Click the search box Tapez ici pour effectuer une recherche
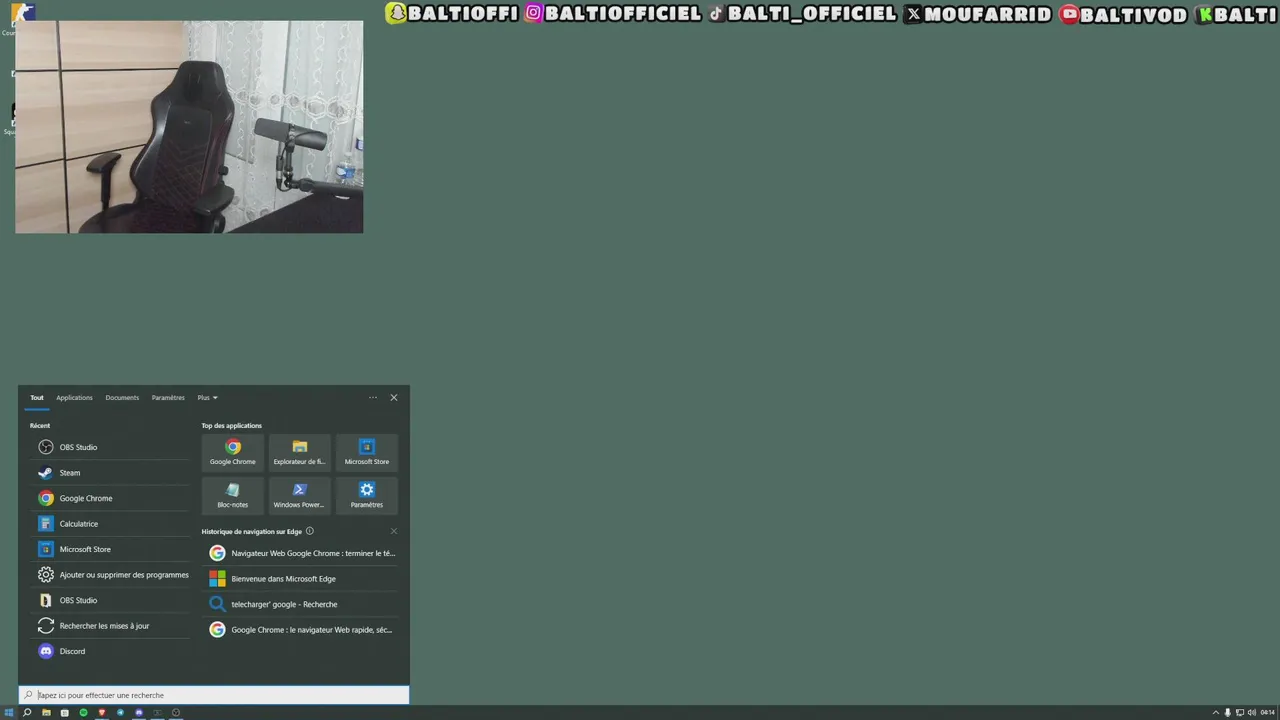The image size is (1280, 720). pyautogui.click(x=214, y=695)
